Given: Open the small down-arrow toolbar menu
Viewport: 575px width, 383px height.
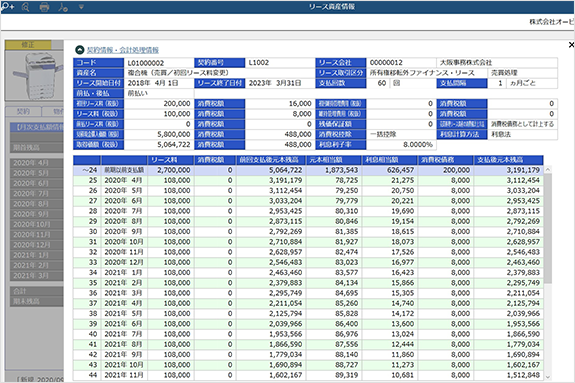Looking at the screenshot, I should pos(81,7).
